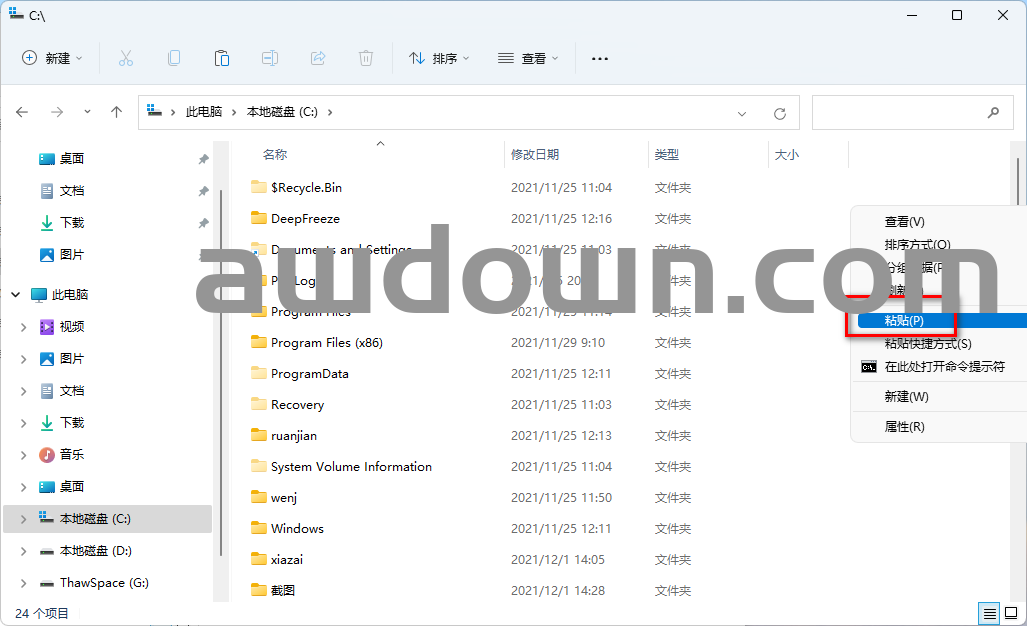Screen dimensions: 1027x626
Task: Go up one folder level with up arrow
Action: pos(116,112)
